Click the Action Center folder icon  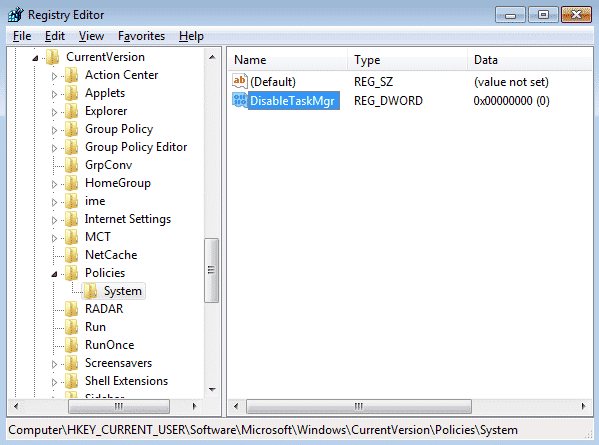(x=71, y=75)
